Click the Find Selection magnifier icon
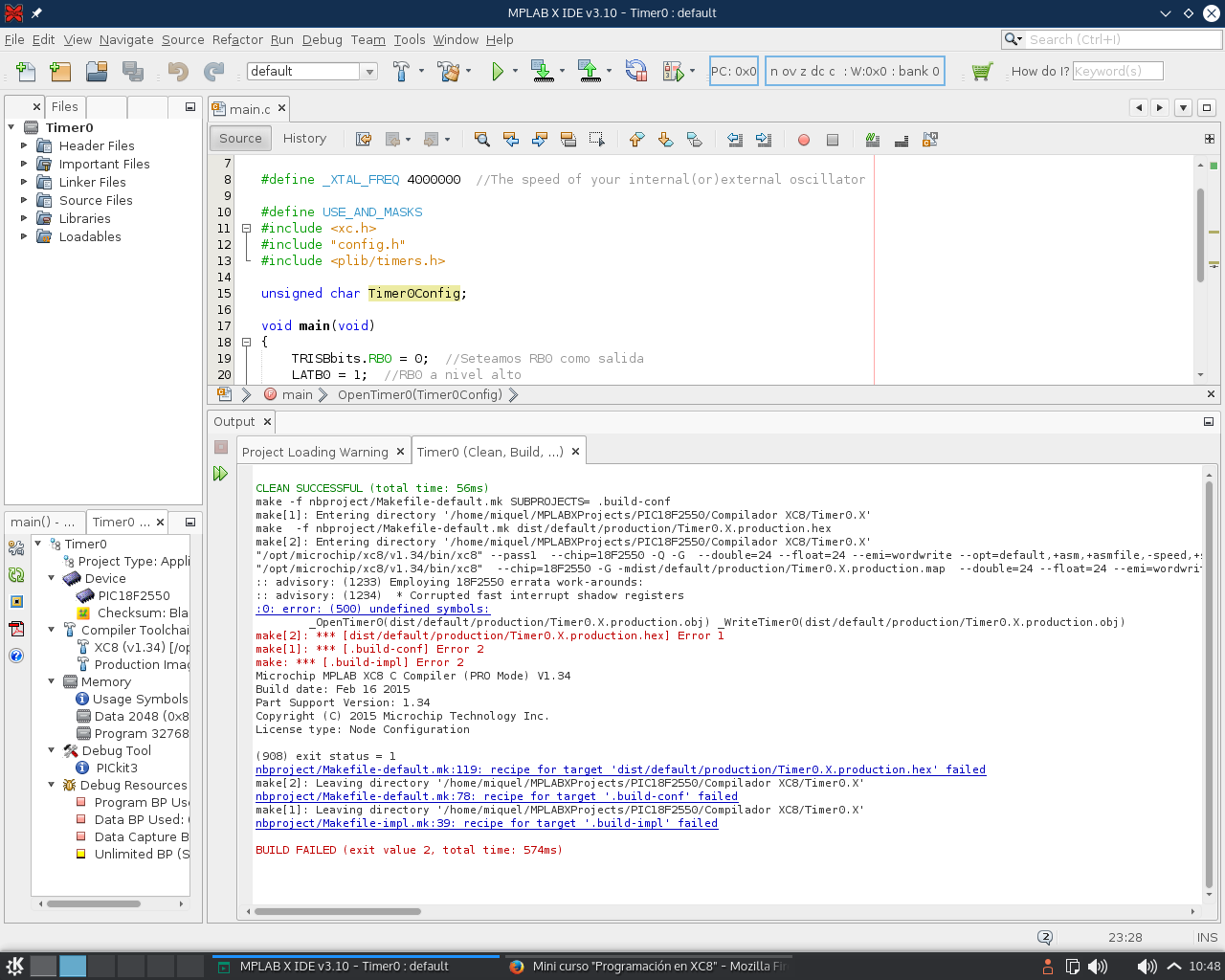 tap(482, 140)
